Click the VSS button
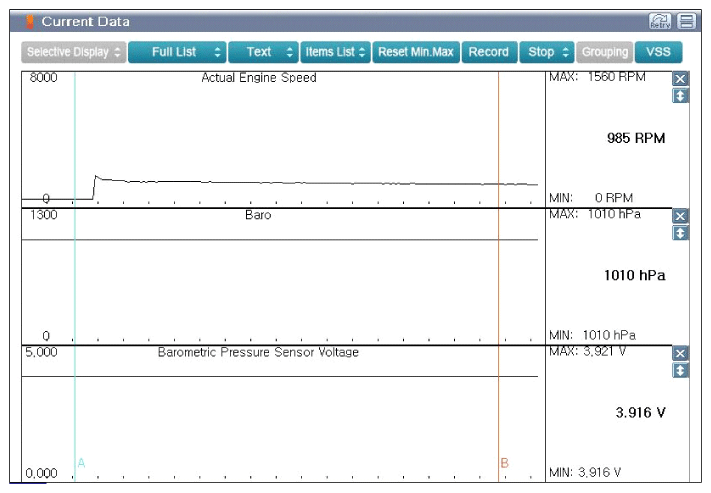 (658, 52)
